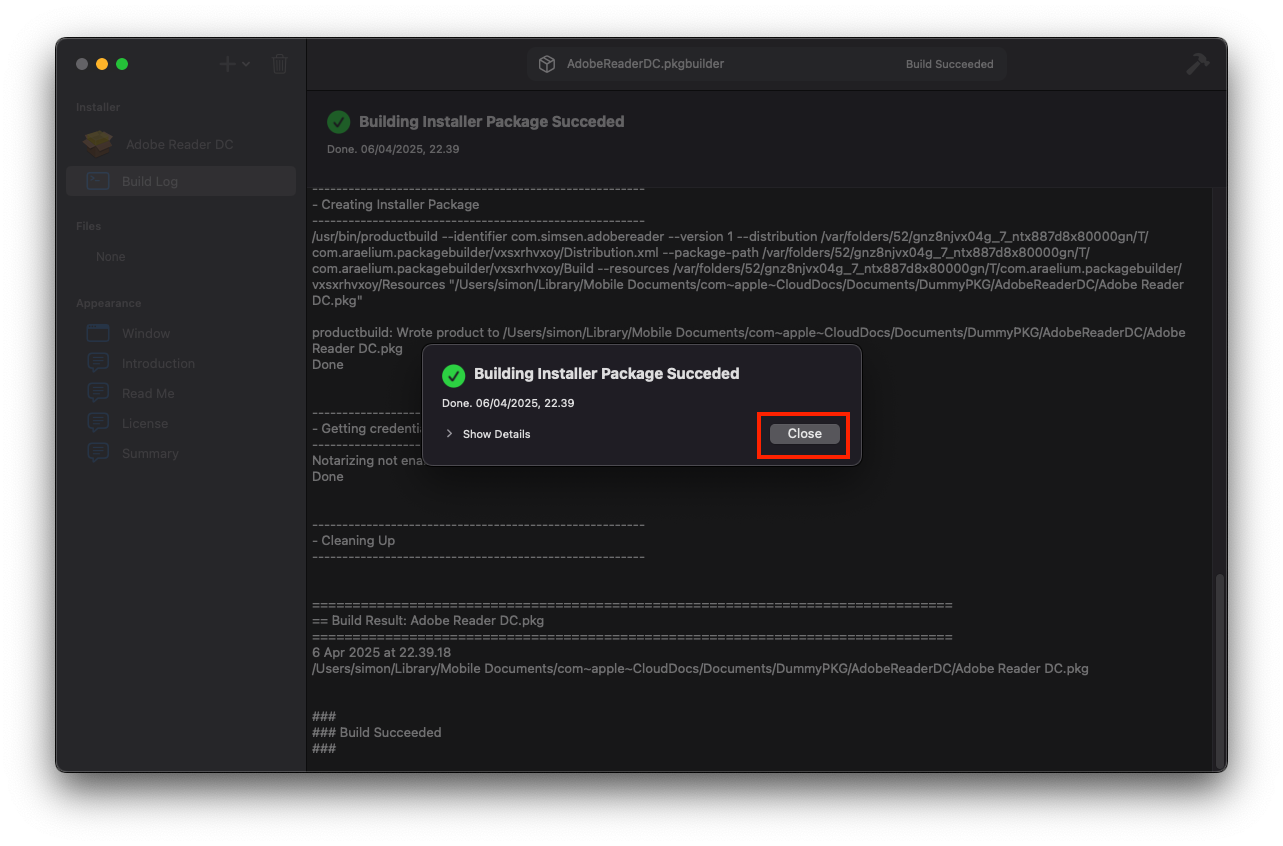Click the "- Creating Installer Package" log line
1283x846 pixels.
(x=395, y=204)
